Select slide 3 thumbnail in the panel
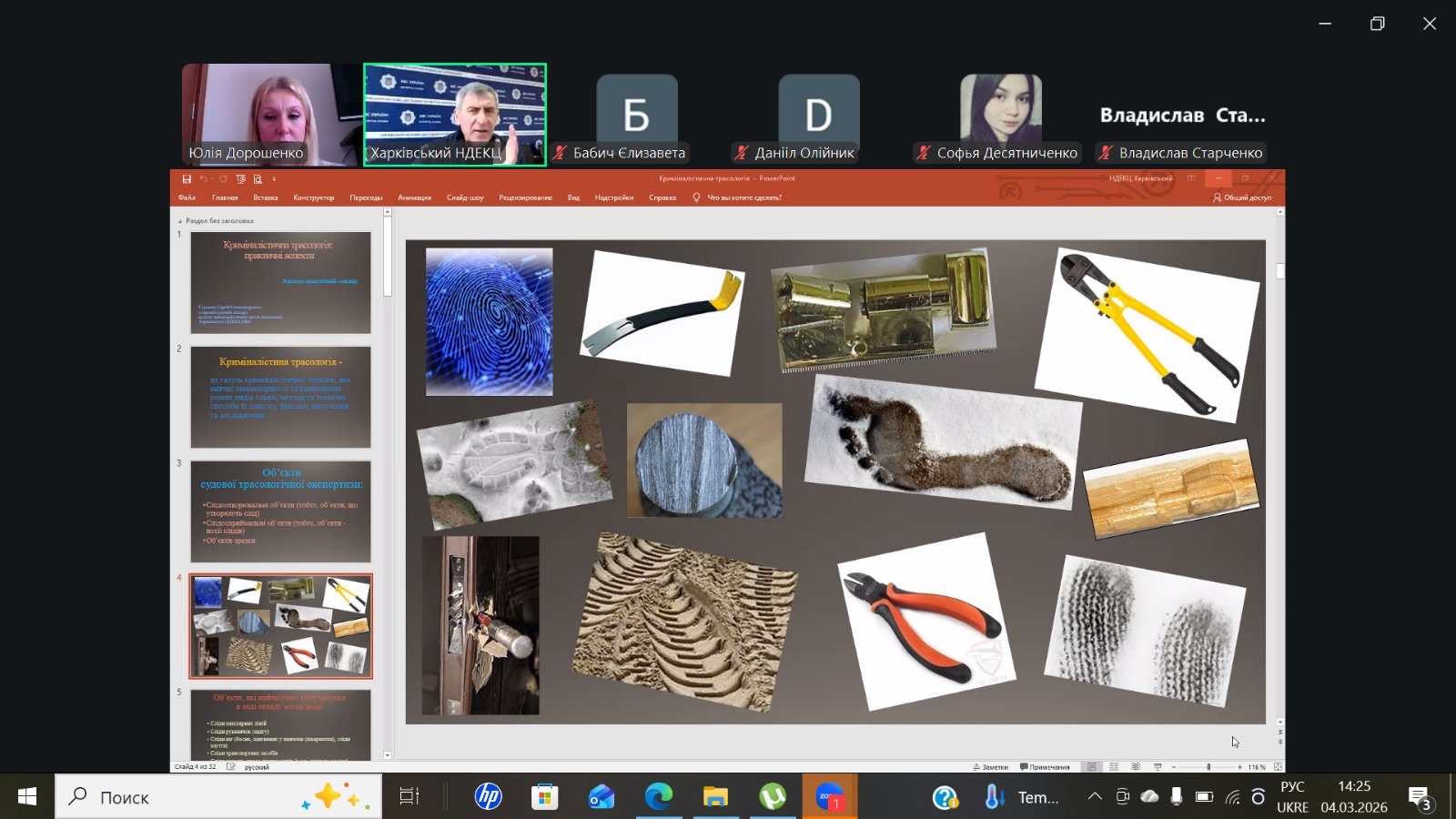 point(280,511)
